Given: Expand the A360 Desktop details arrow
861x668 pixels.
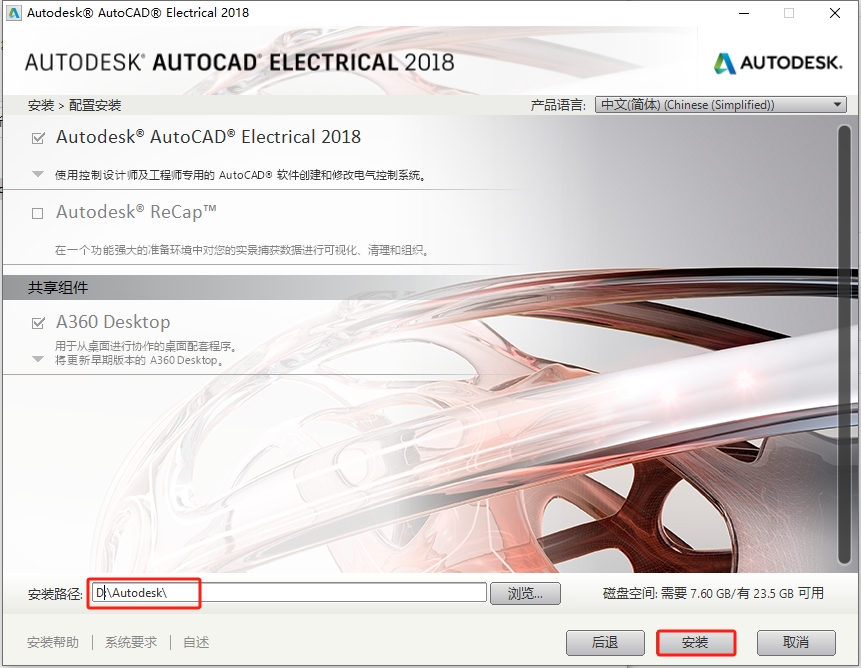Looking at the screenshot, I should tap(38, 360).
